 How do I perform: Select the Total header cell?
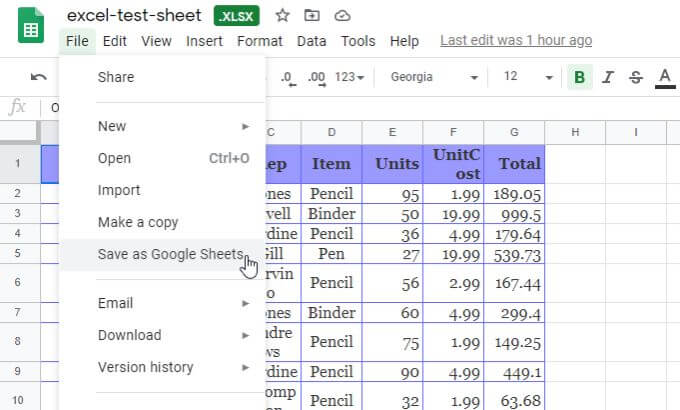(x=514, y=163)
